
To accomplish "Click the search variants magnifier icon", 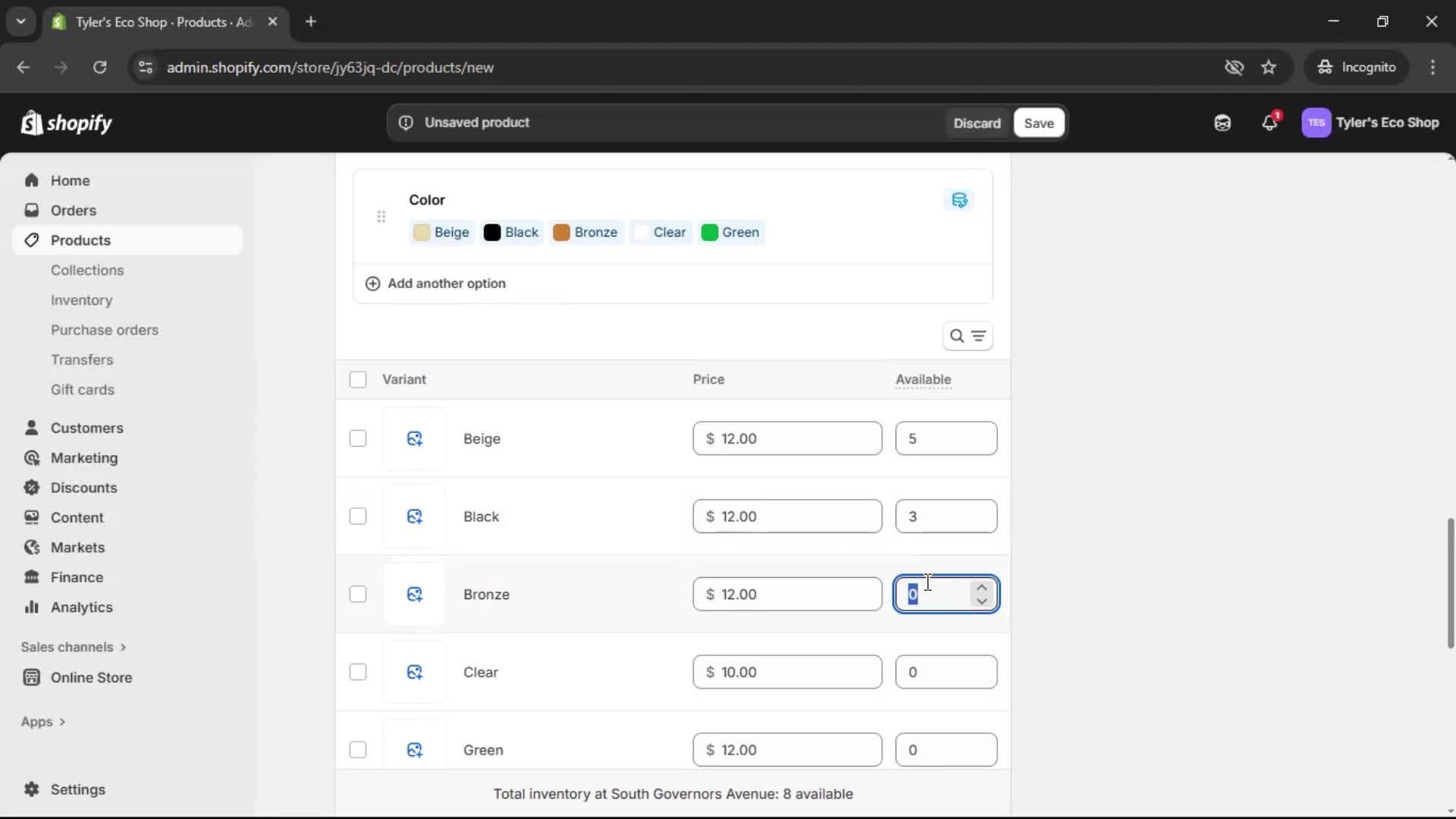I will [x=957, y=335].
